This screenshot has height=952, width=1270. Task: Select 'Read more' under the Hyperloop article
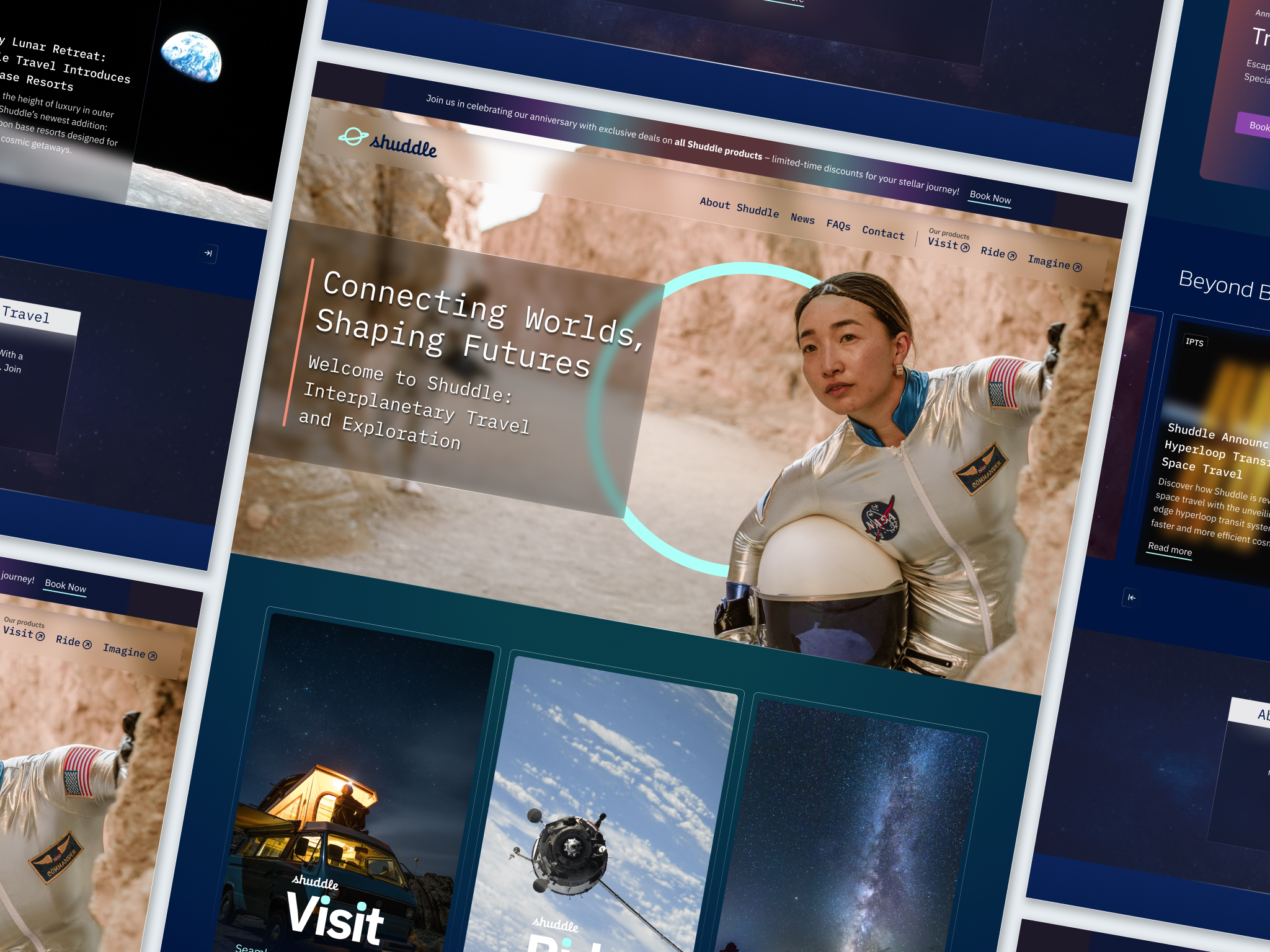[x=1170, y=549]
